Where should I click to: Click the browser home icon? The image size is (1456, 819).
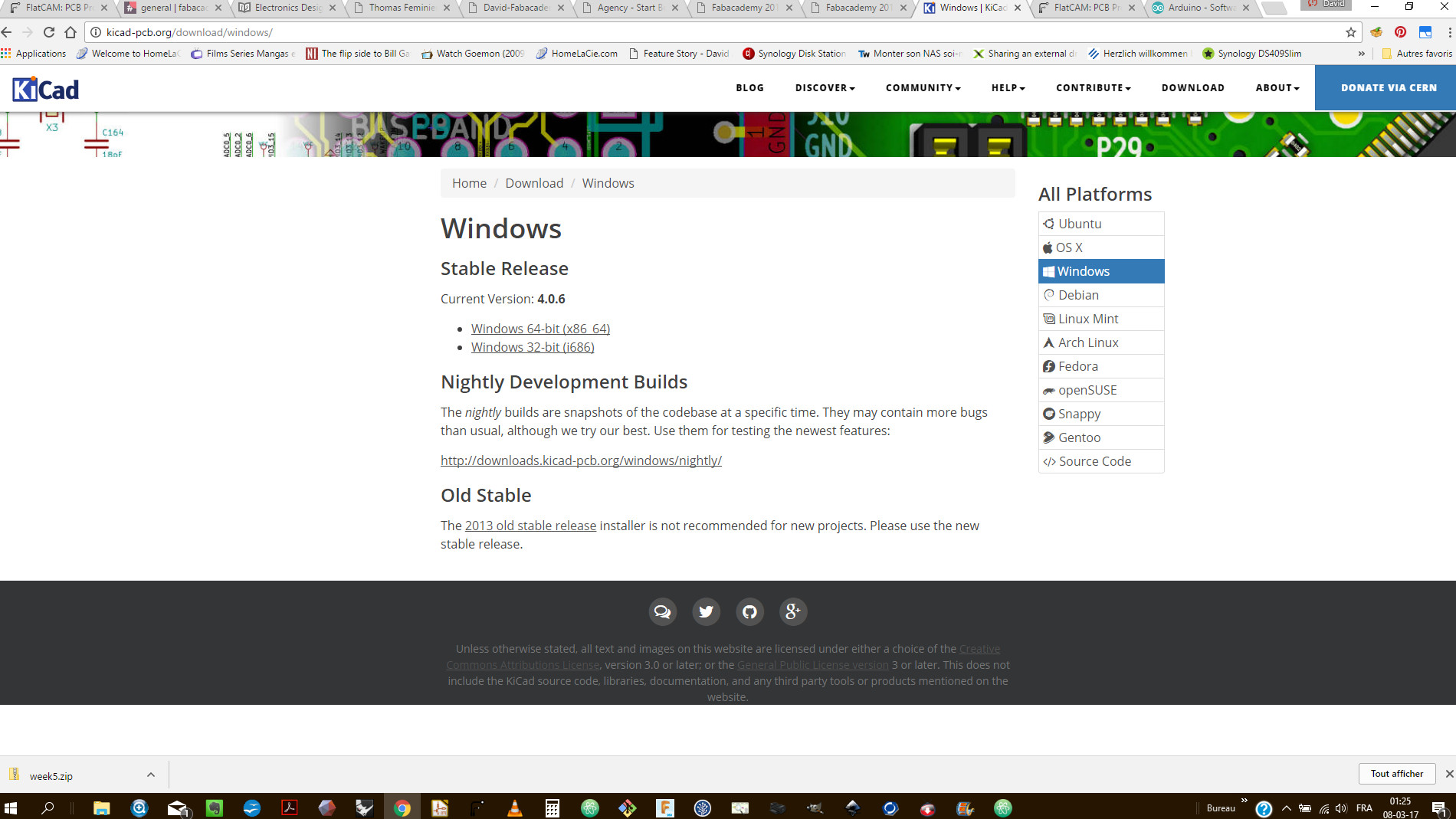[71, 32]
